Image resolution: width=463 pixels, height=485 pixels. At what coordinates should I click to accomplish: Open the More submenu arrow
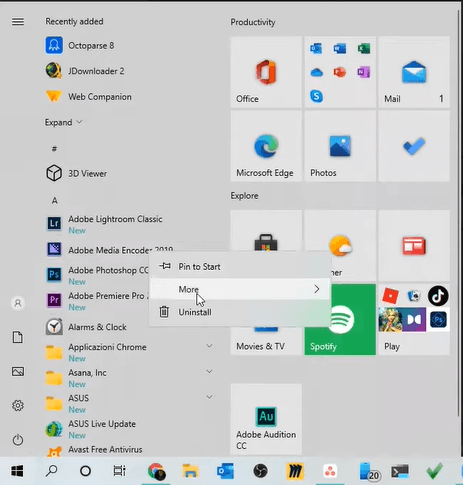316,289
